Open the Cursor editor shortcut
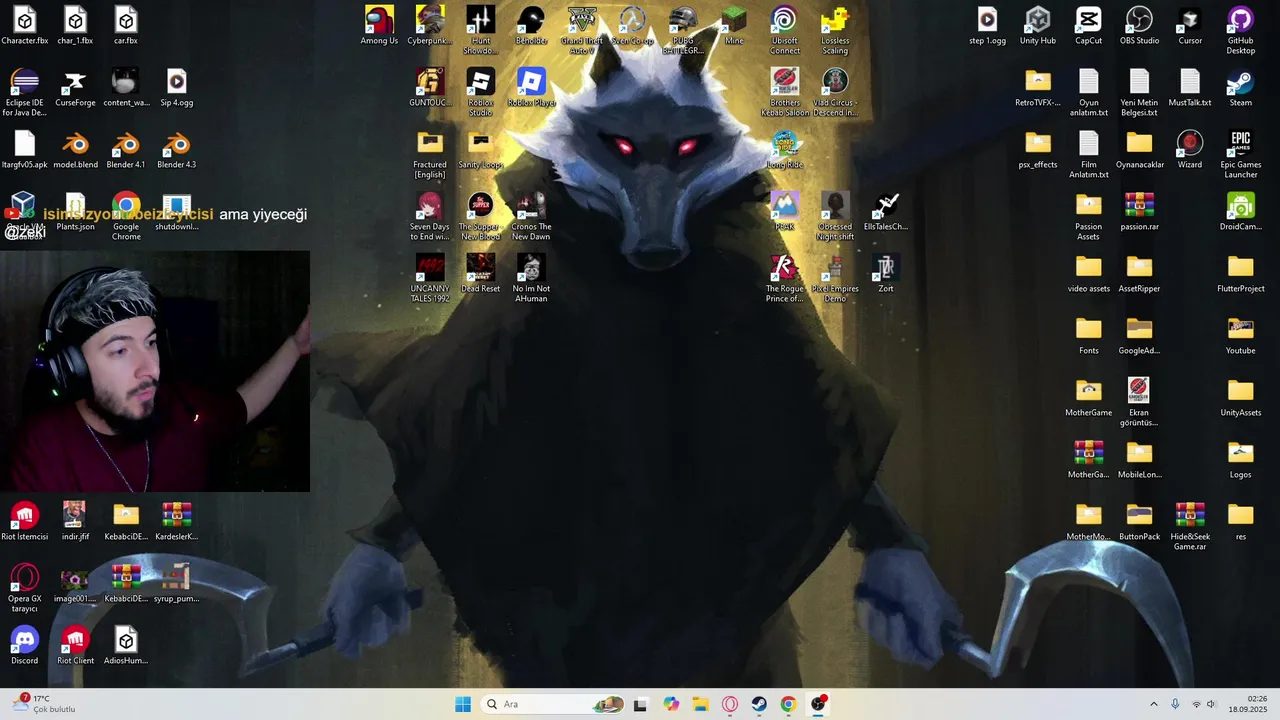This screenshot has width=1280, height=720. (1190, 26)
